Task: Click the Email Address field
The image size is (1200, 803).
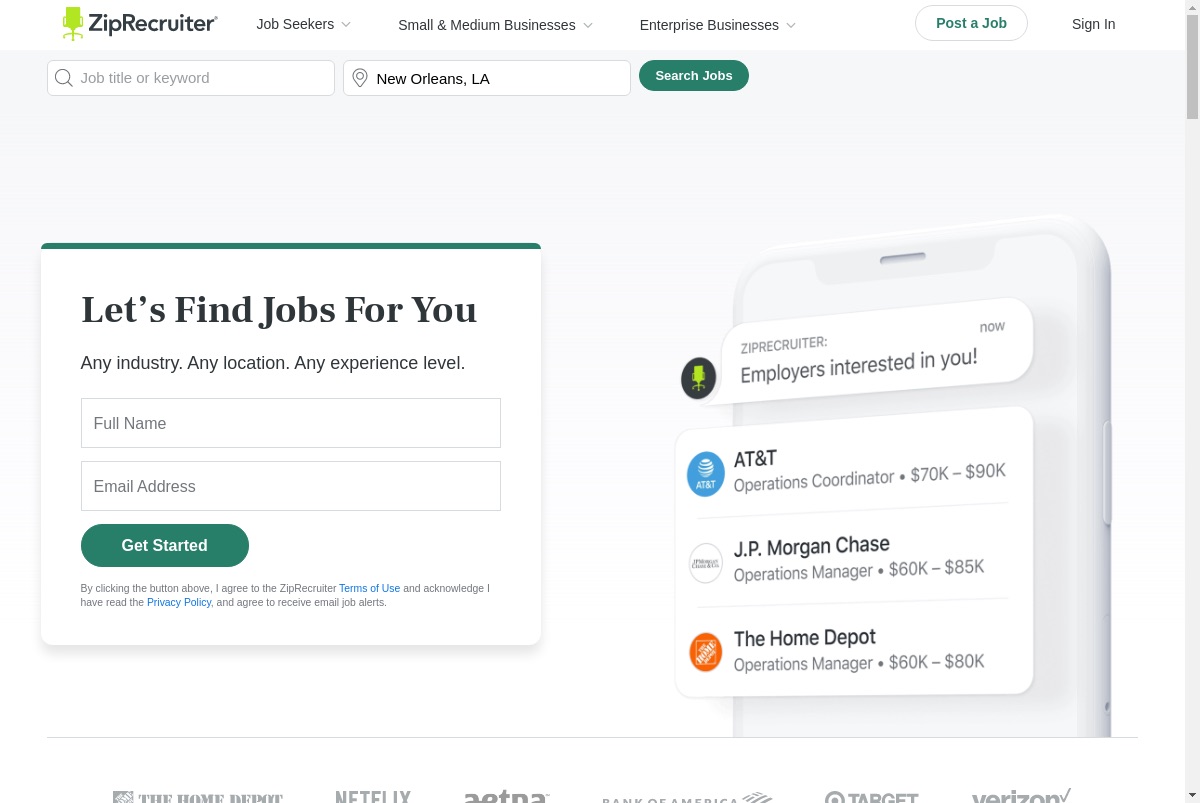Action: 291,486
